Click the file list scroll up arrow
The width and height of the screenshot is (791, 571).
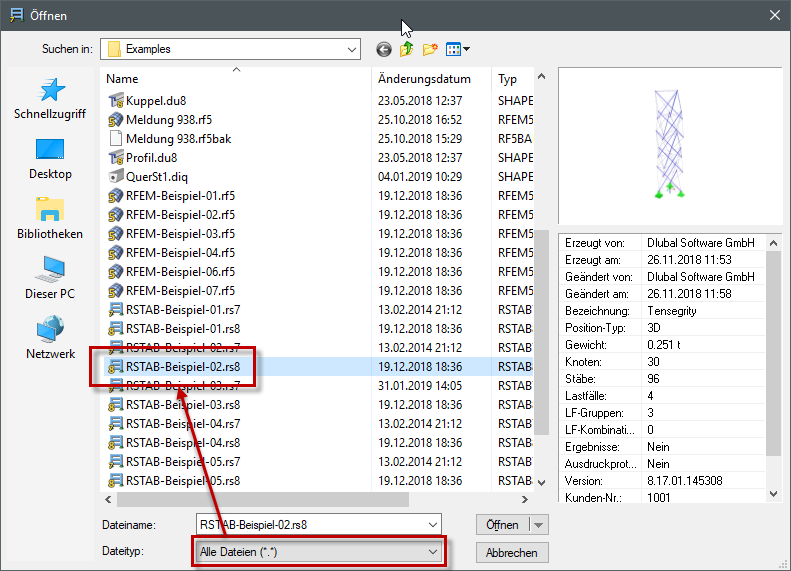(x=542, y=77)
